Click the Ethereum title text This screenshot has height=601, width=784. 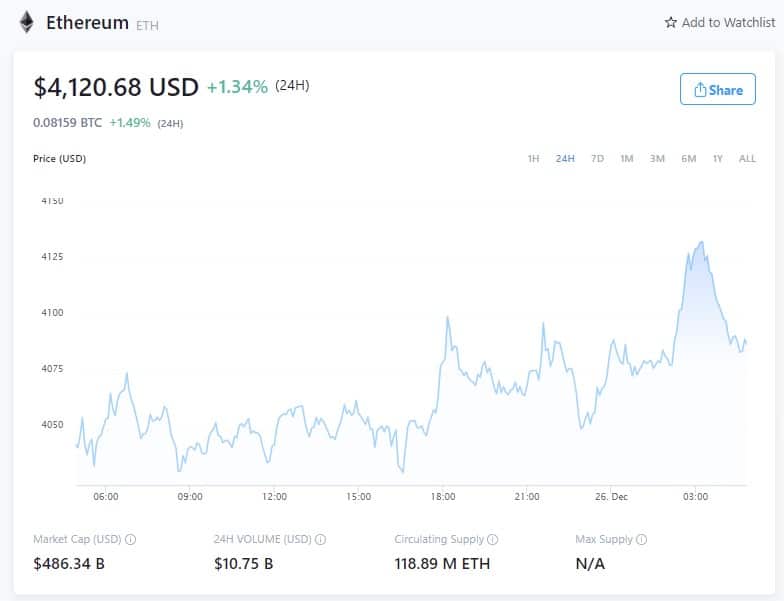(x=88, y=22)
